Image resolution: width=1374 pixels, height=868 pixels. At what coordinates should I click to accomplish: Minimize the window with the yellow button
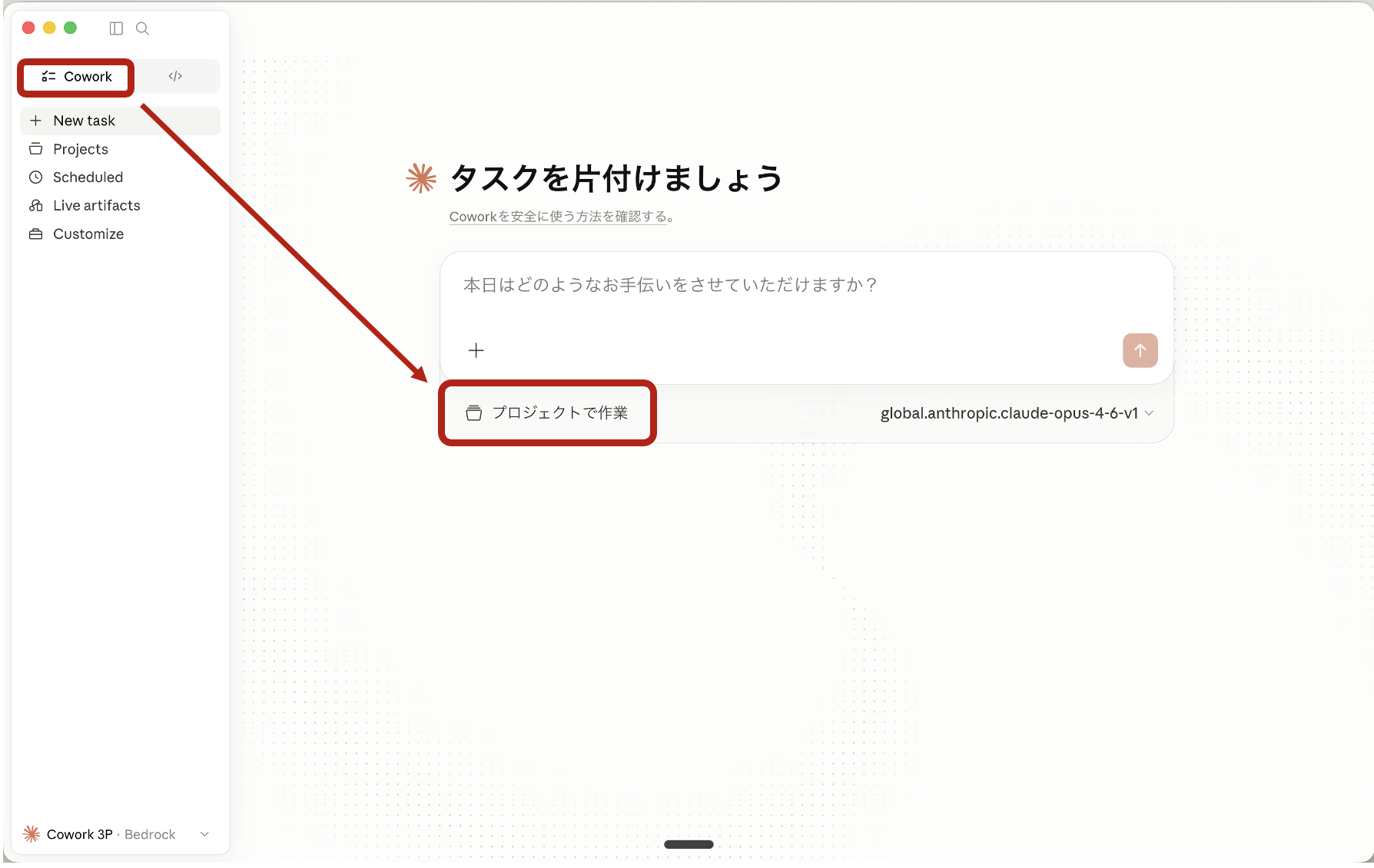[x=49, y=28]
